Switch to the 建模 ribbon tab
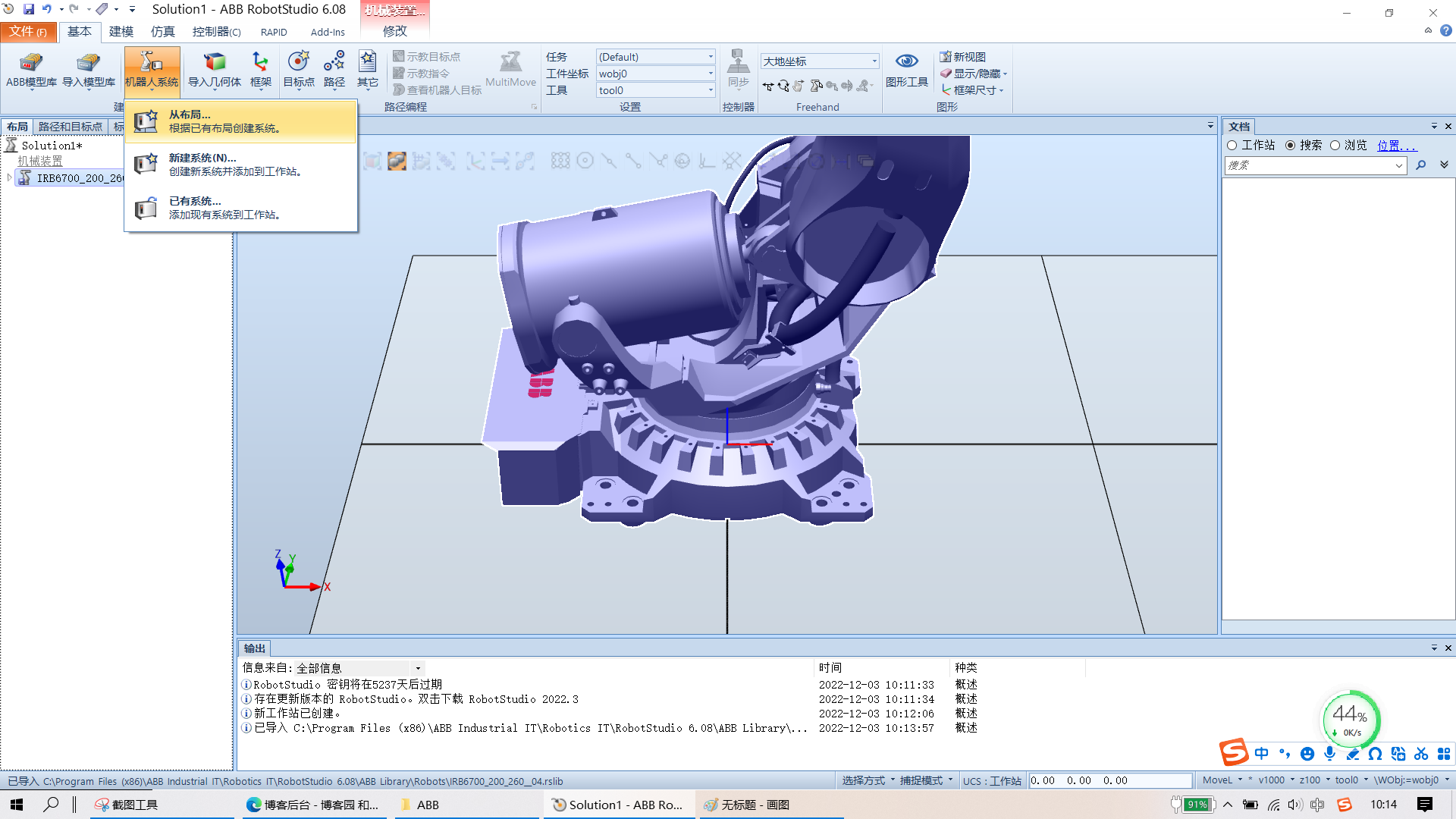This screenshot has height=819, width=1456. (121, 32)
